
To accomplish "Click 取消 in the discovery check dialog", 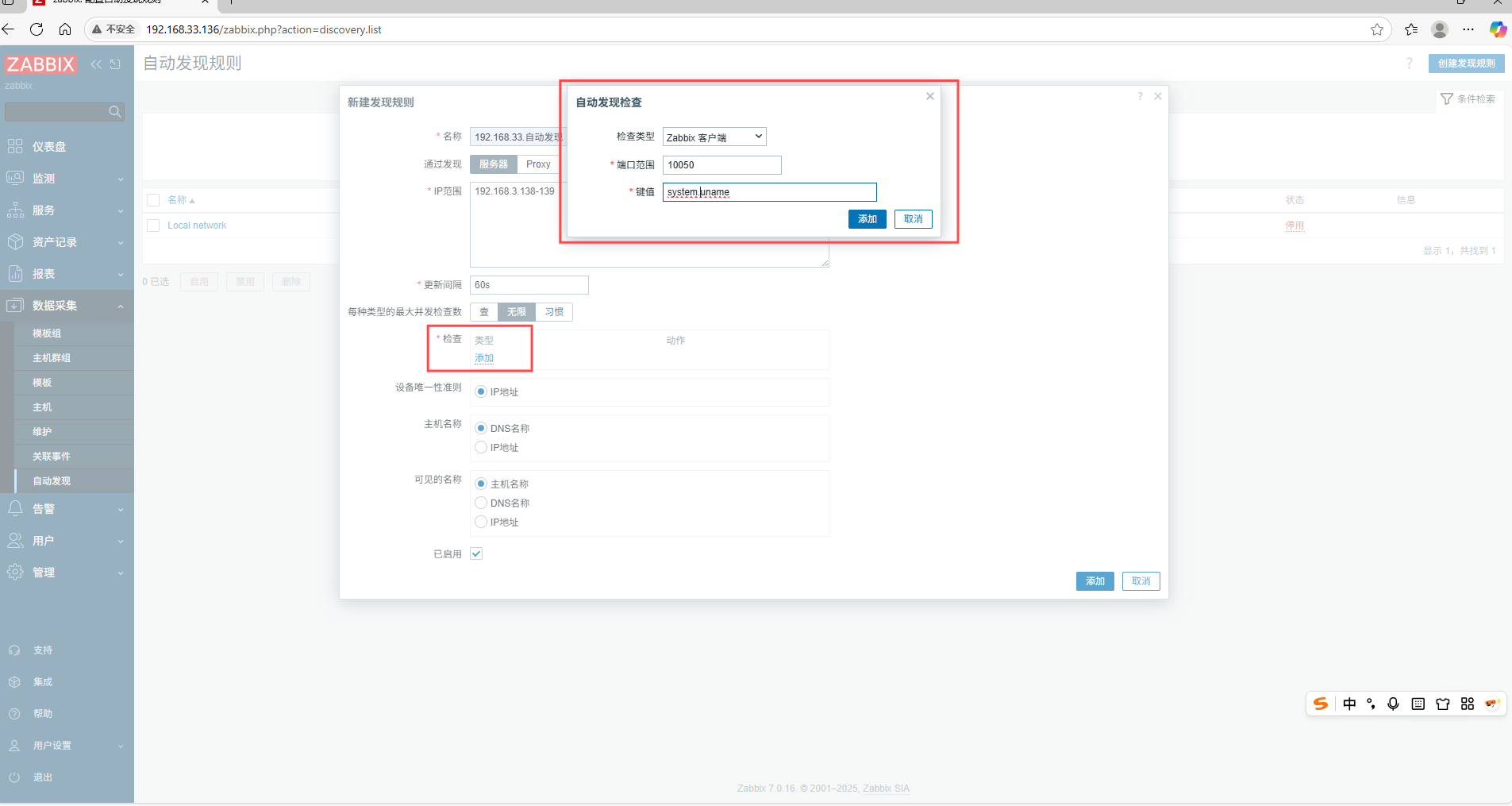I will pyautogui.click(x=914, y=219).
